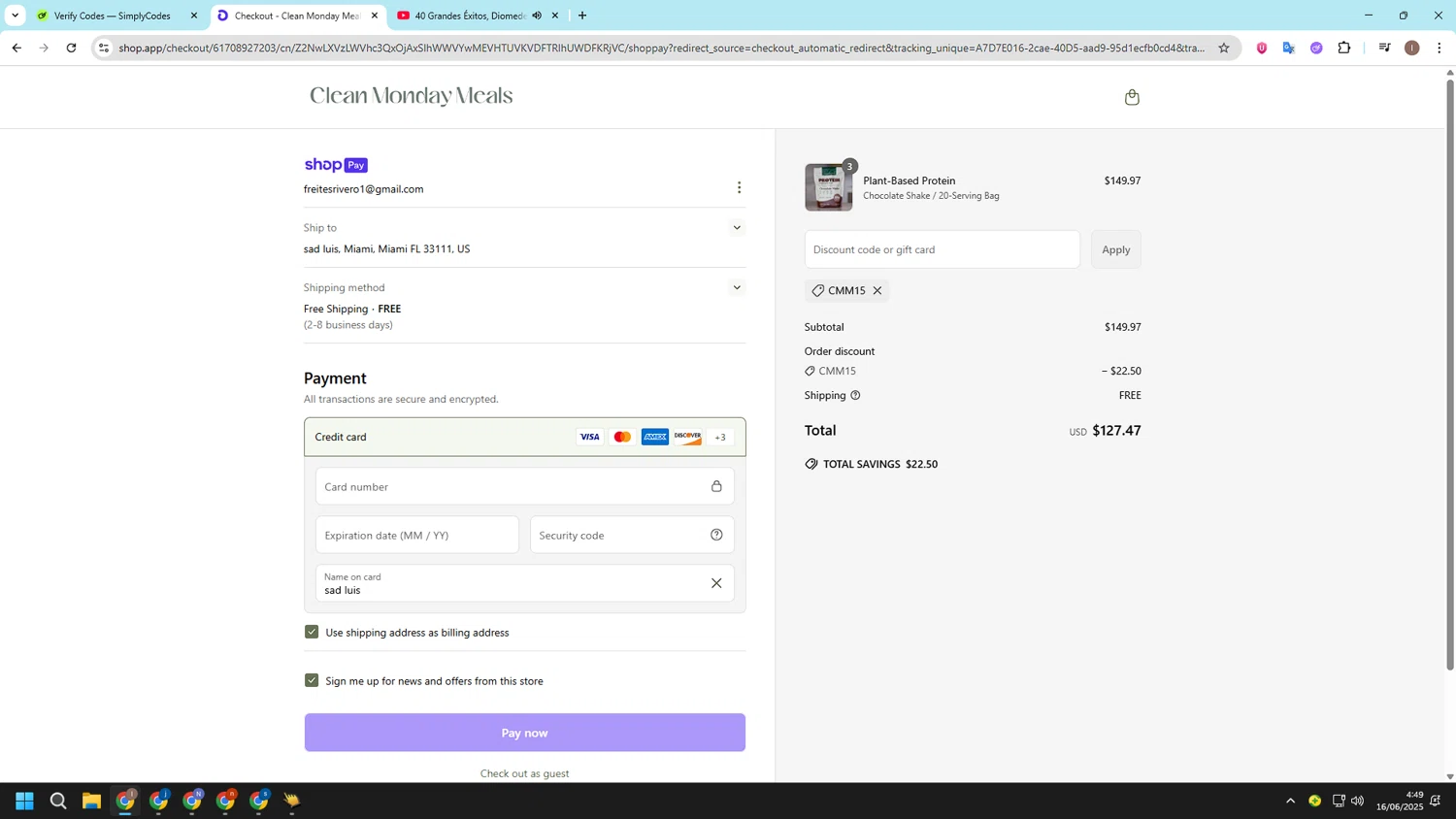
Task: Focus the Discount code or gift card field
Action: point(942,249)
